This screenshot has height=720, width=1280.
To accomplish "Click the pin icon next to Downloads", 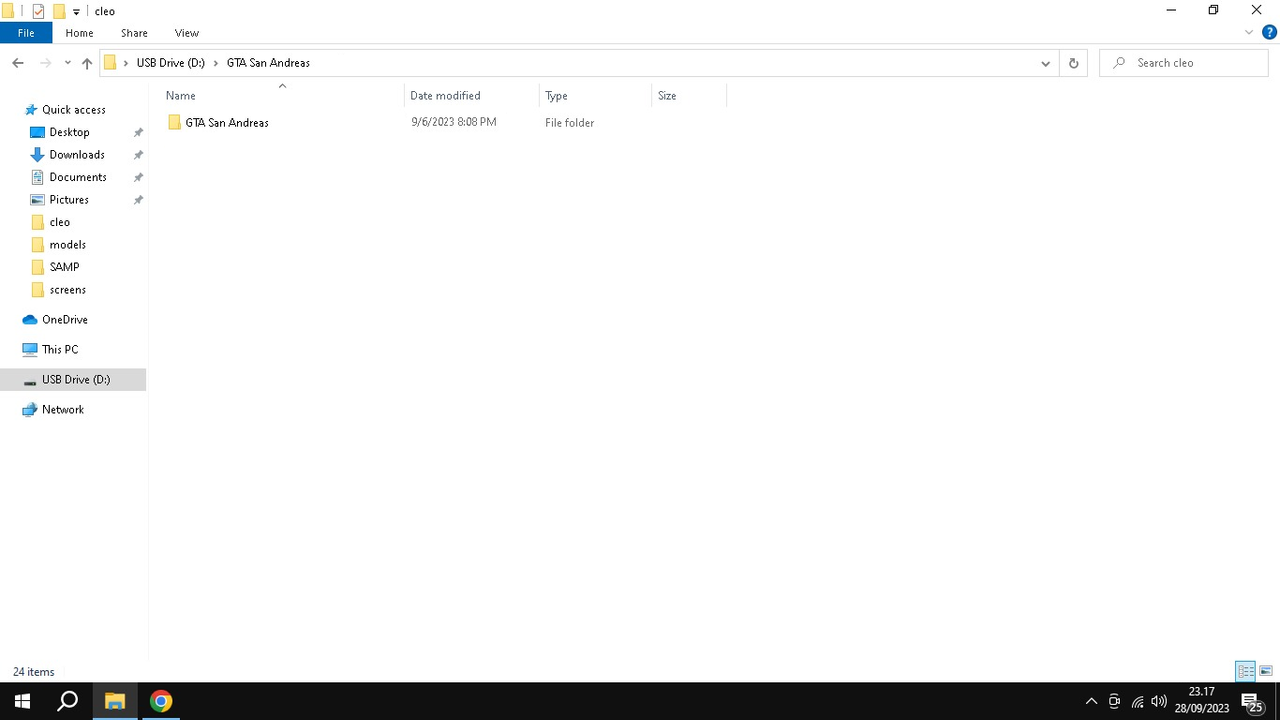I will coord(138,155).
